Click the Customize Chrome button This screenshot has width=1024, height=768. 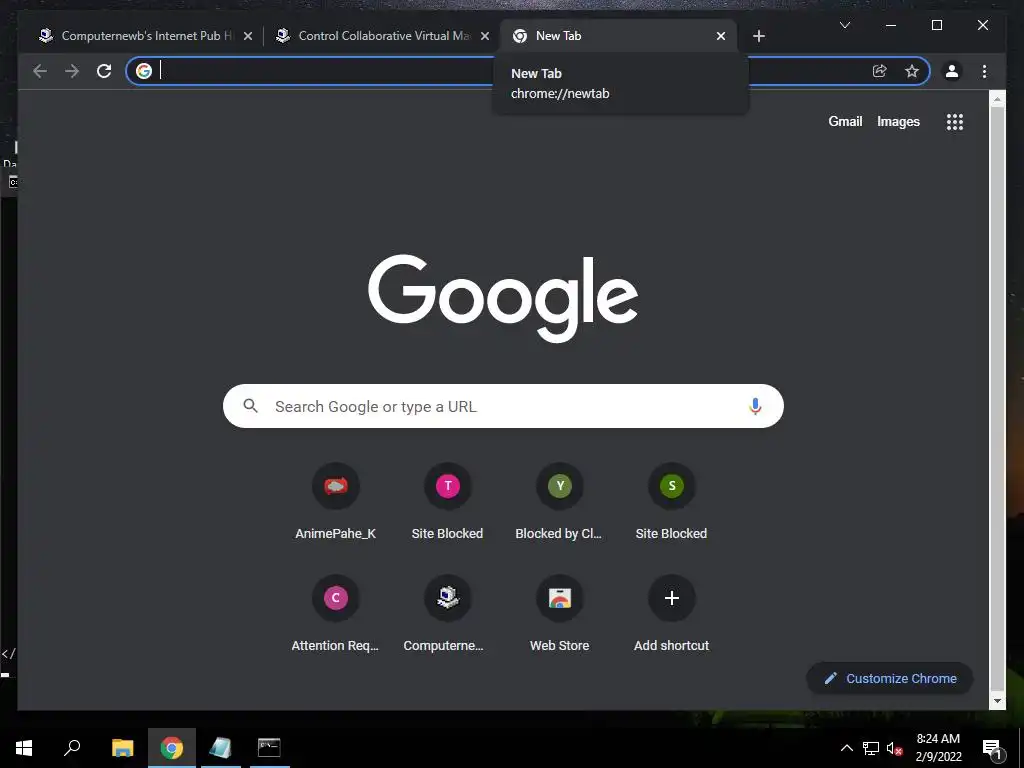[890, 679]
